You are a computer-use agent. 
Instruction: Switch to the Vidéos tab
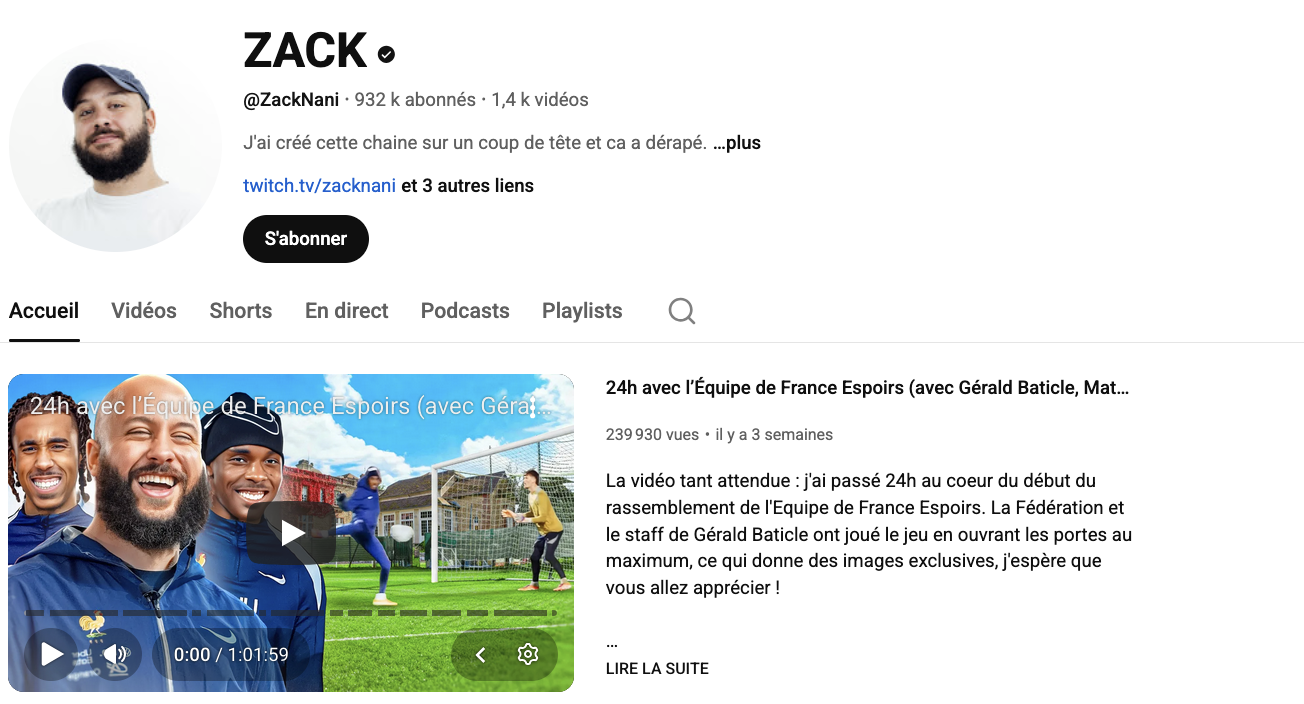pos(144,311)
